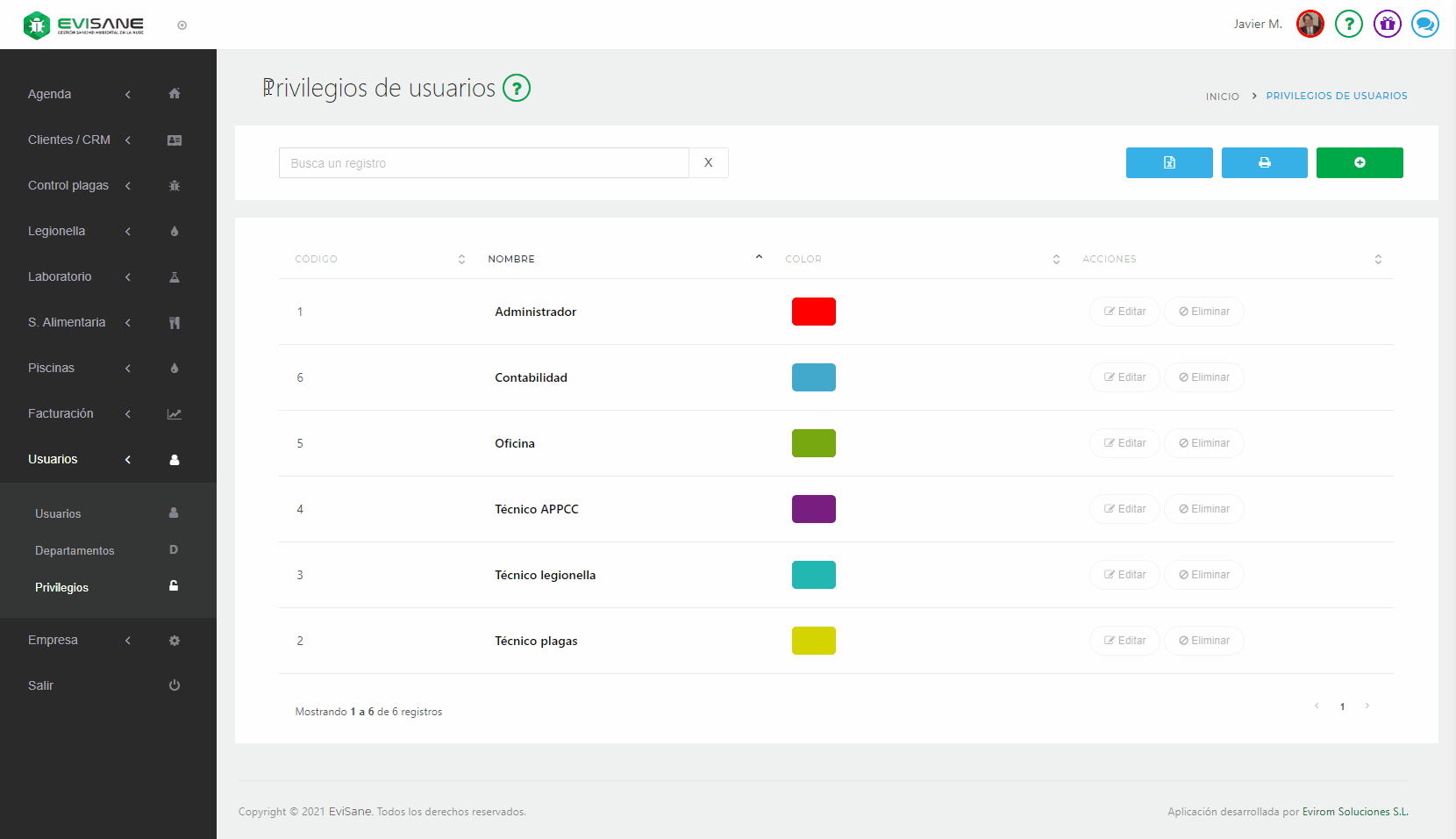Click the Busca un registro search field
This screenshot has width=1456, height=839.
pyautogui.click(x=483, y=163)
